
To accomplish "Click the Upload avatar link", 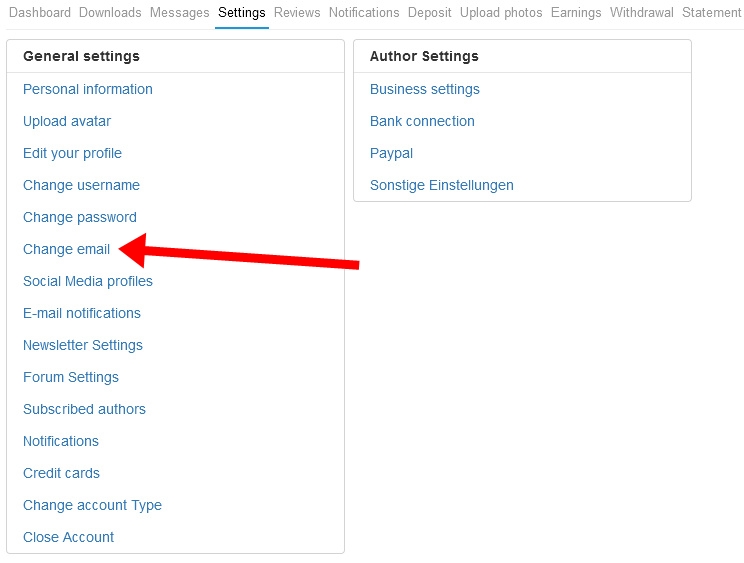I will coord(67,121).
